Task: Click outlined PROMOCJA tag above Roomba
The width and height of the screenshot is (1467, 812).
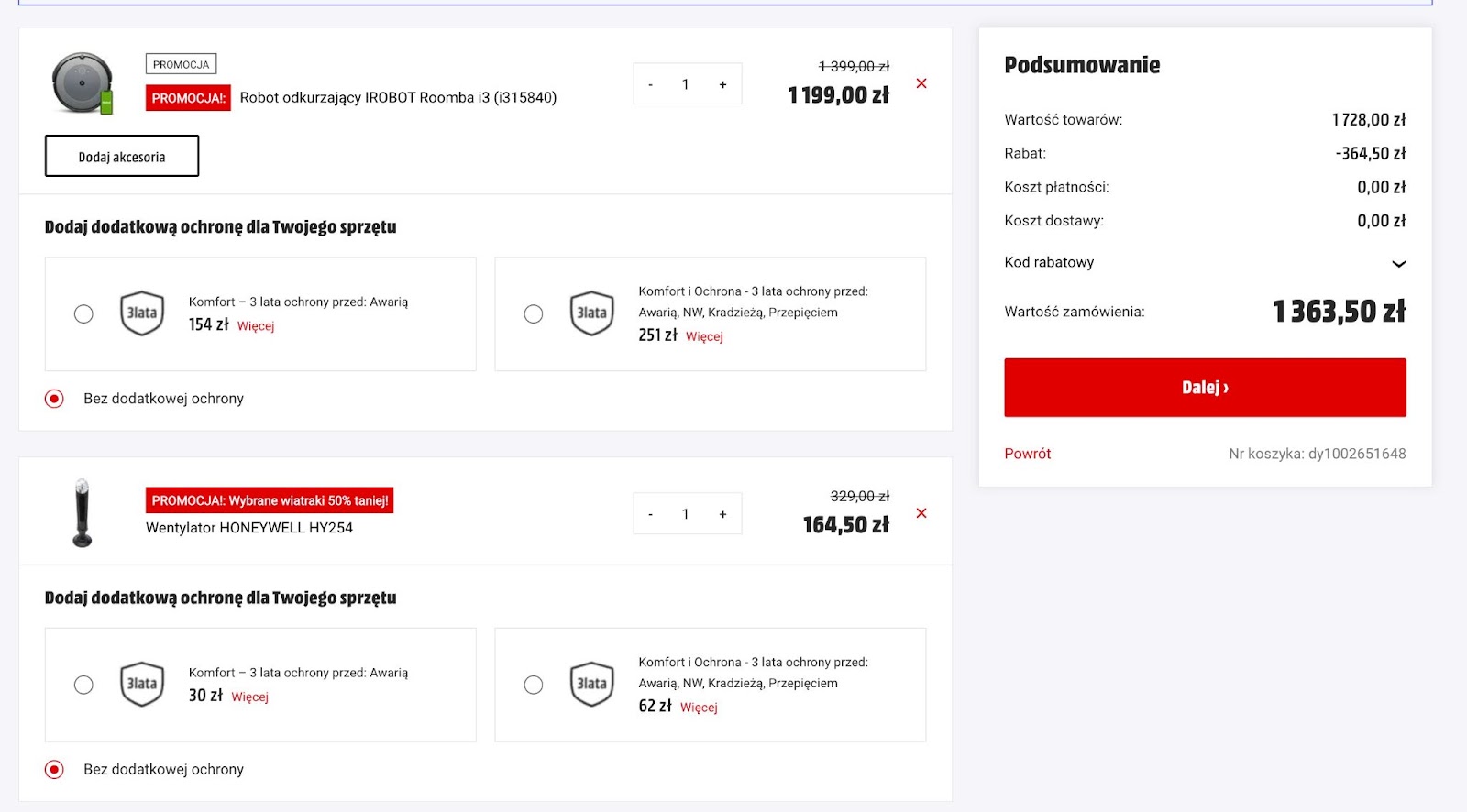Action: click(x=181, y=64)
